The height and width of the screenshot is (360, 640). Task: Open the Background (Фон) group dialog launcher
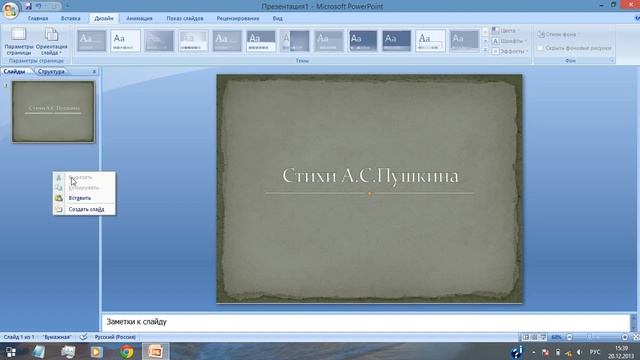pos(611,60)
